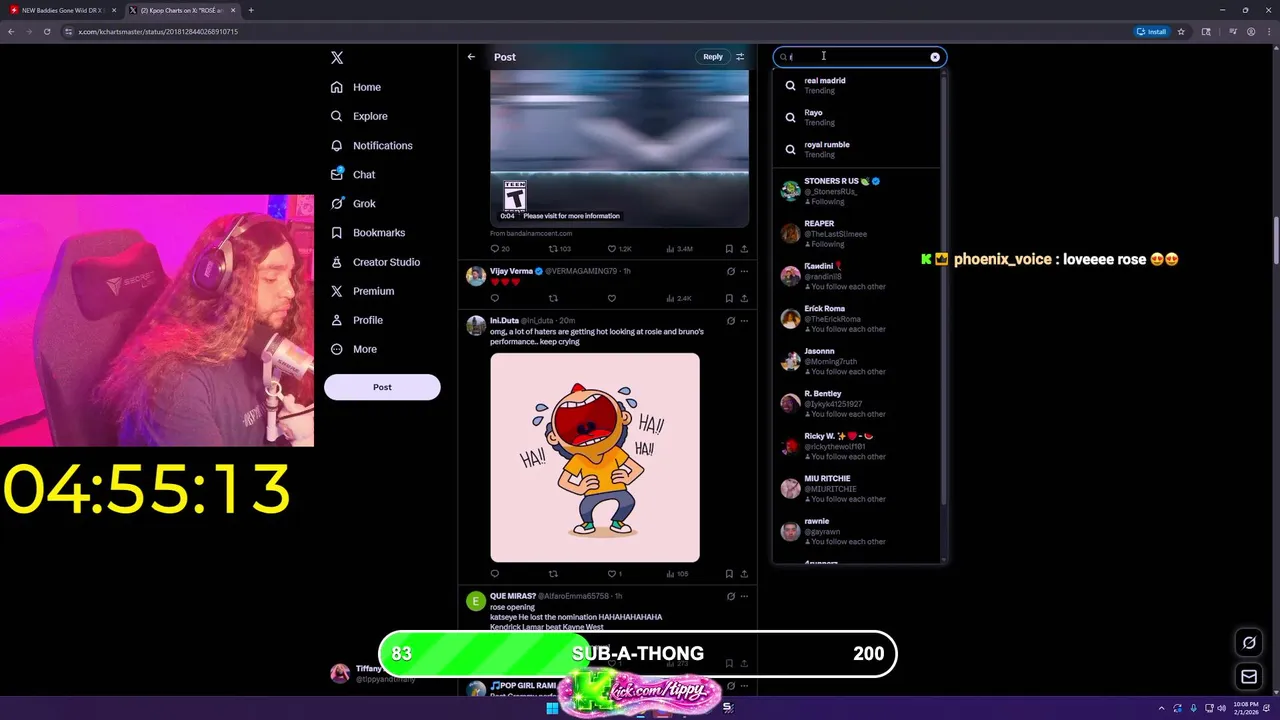1280x720 pixels.
Task: Select the 'Rayo' trending suggestion
Action: click(x=858, y=117)
